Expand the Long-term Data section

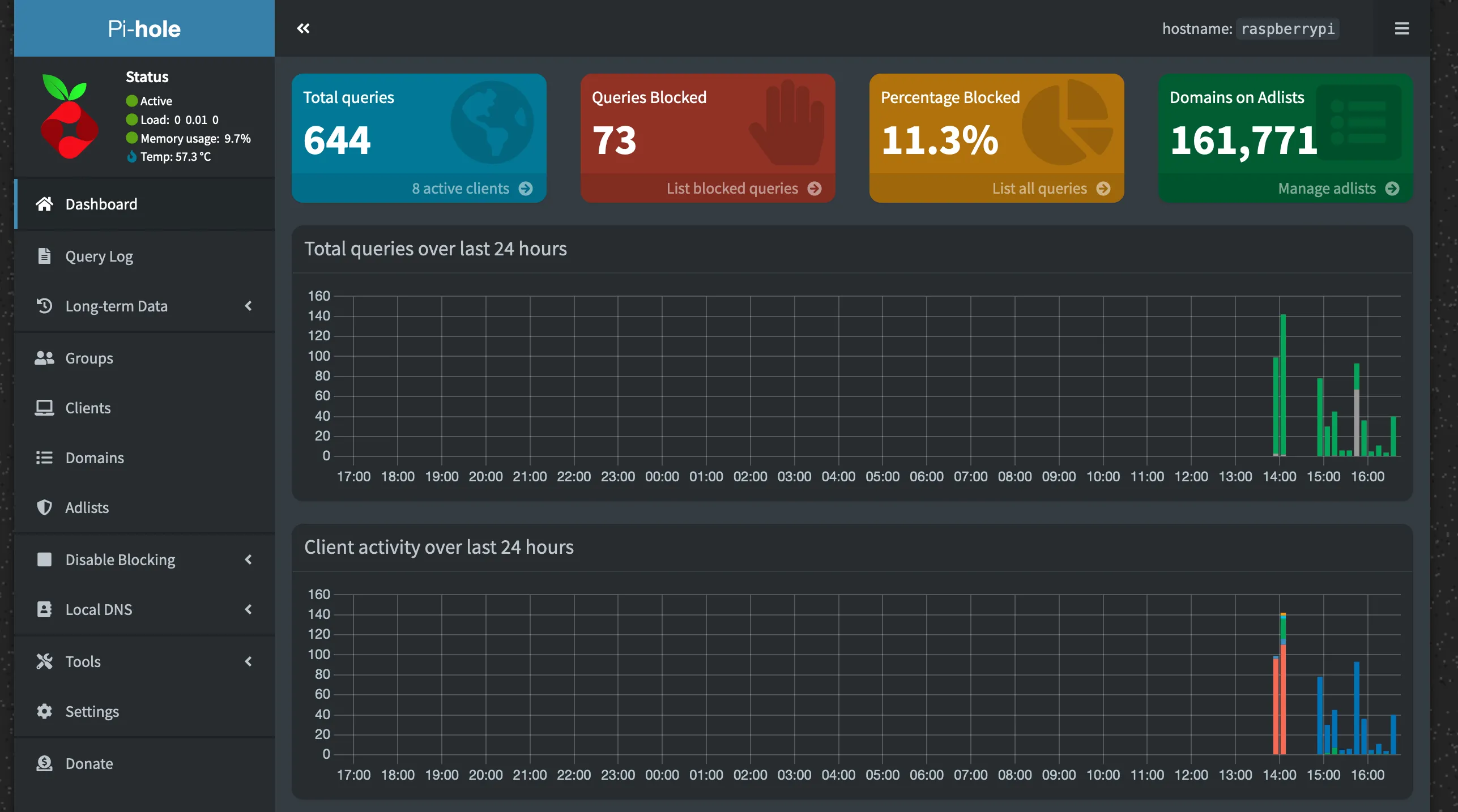[249, 305]
